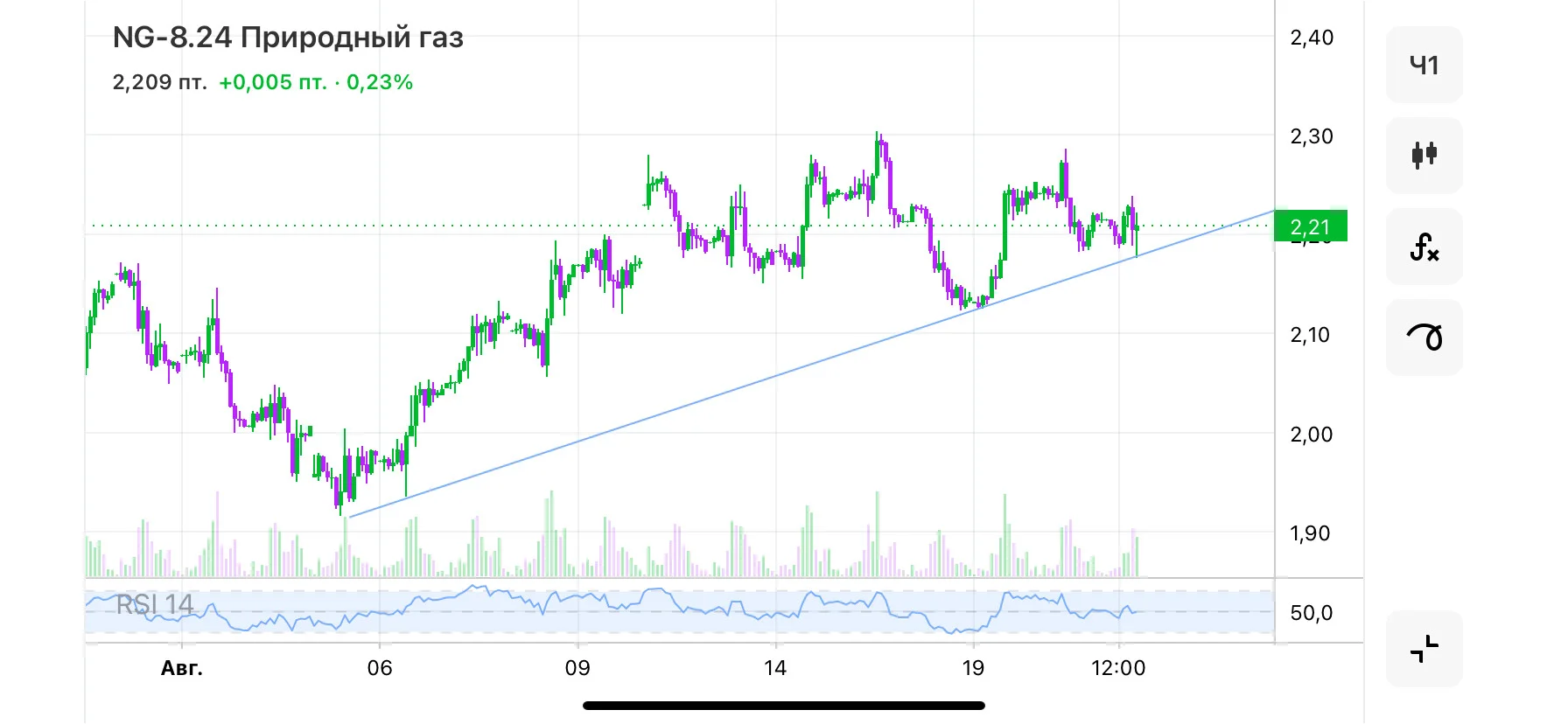The image size is (1568, 724).
Task: Click the Авг. date axis label
Action: tap(182, 668)
